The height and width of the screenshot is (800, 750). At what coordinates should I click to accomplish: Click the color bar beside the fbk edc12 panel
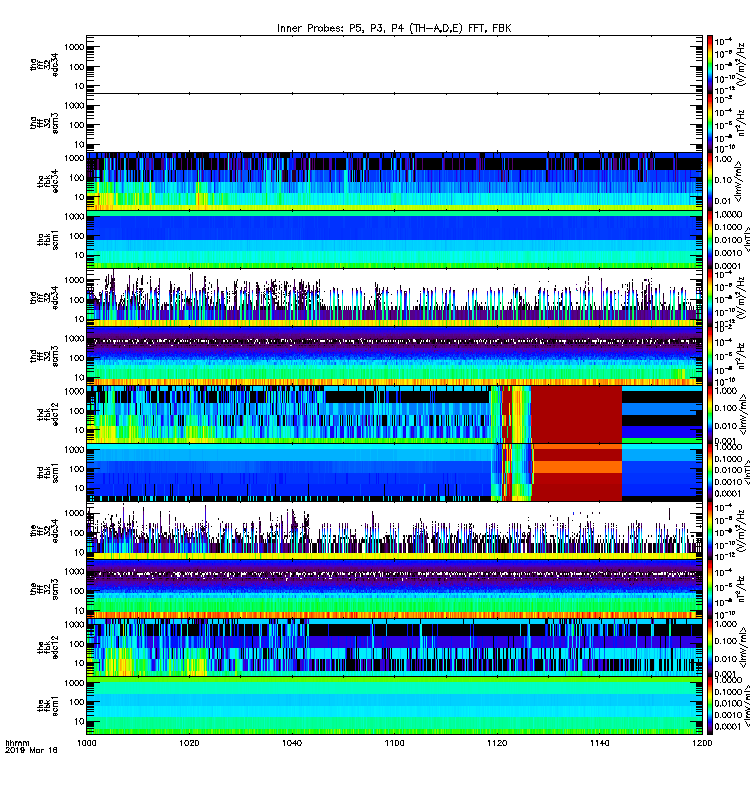pyautogui.click(x=710, y=647)
